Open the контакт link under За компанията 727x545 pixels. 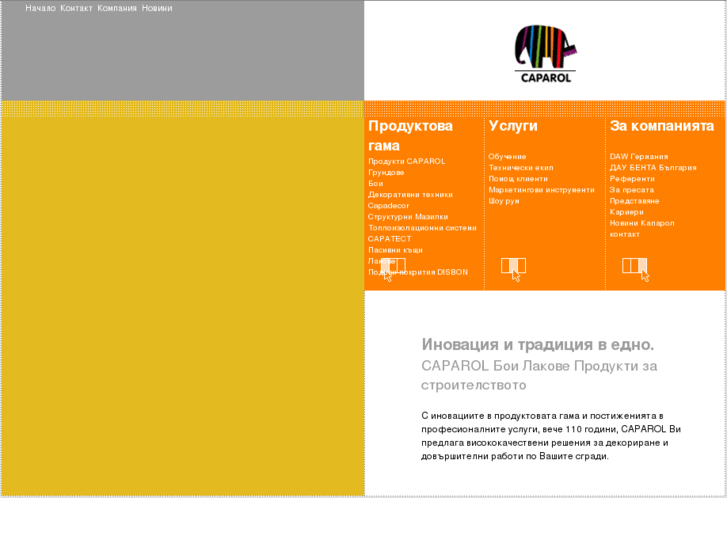pos(625,234)
